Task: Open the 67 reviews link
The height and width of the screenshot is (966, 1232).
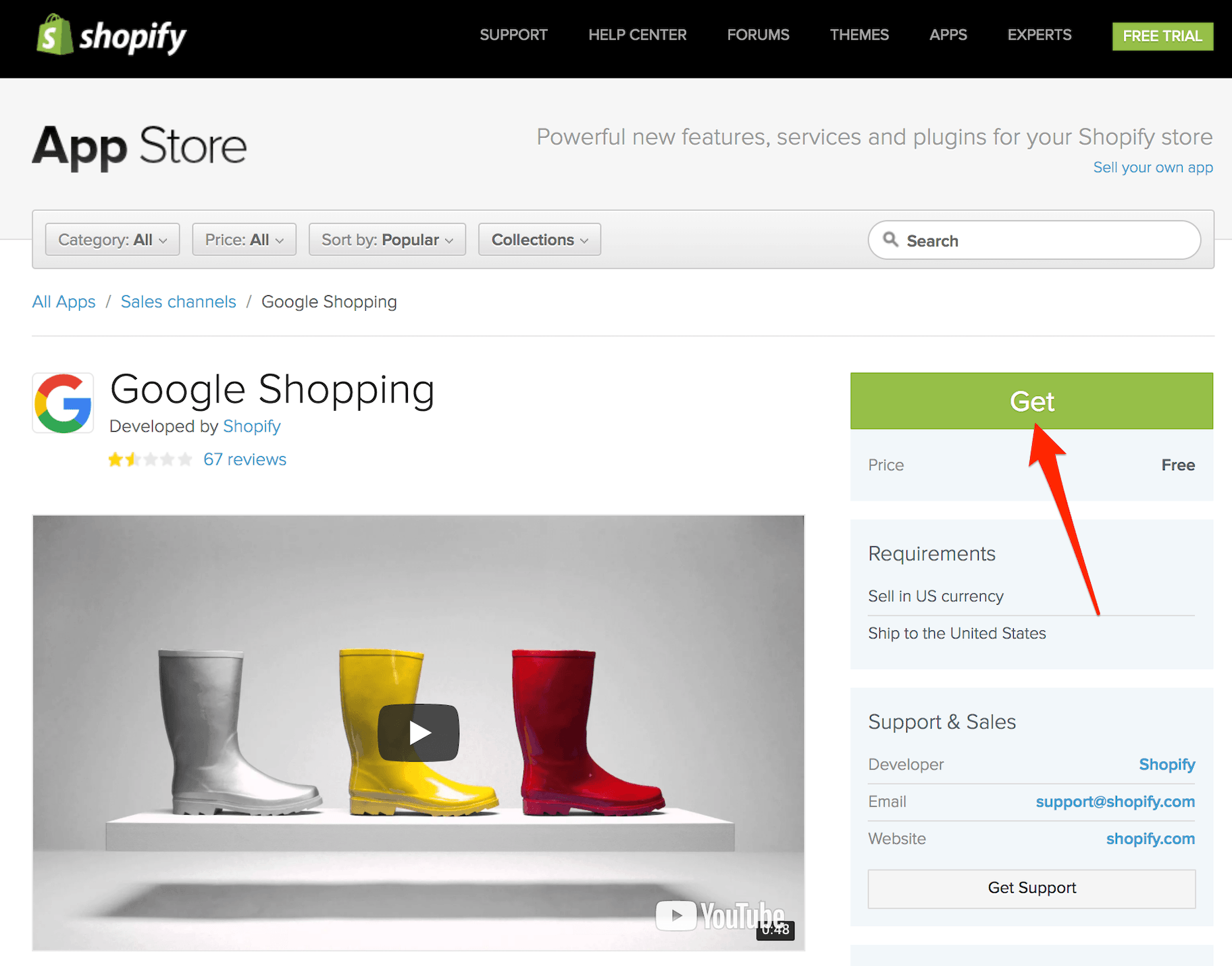Action: (x=245, y=459)
